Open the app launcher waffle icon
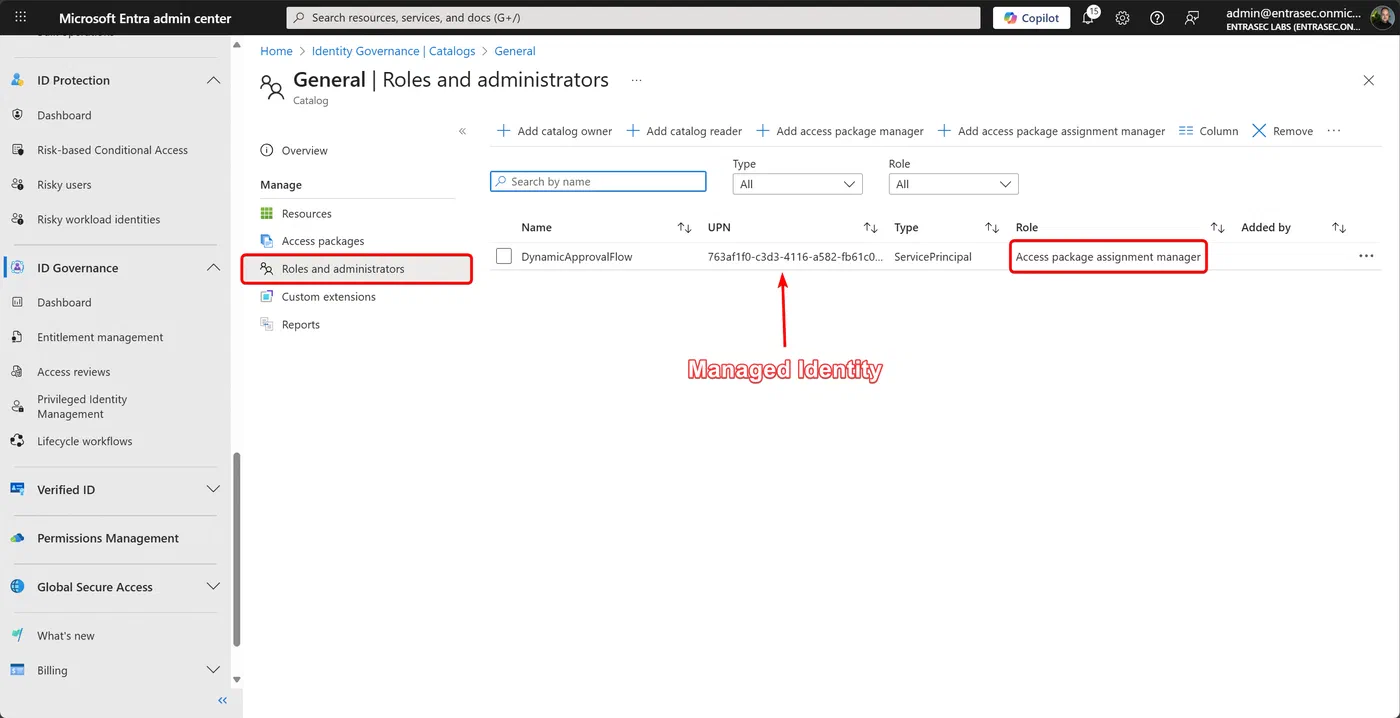This screenshot has height=718, width=1400. (20, 18)
